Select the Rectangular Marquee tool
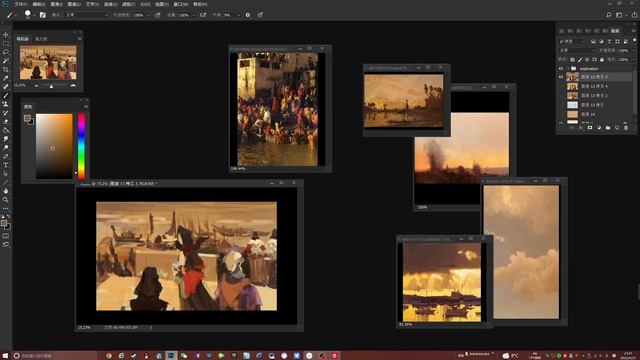Screen dimensions: 640x360 click(6, 43)
